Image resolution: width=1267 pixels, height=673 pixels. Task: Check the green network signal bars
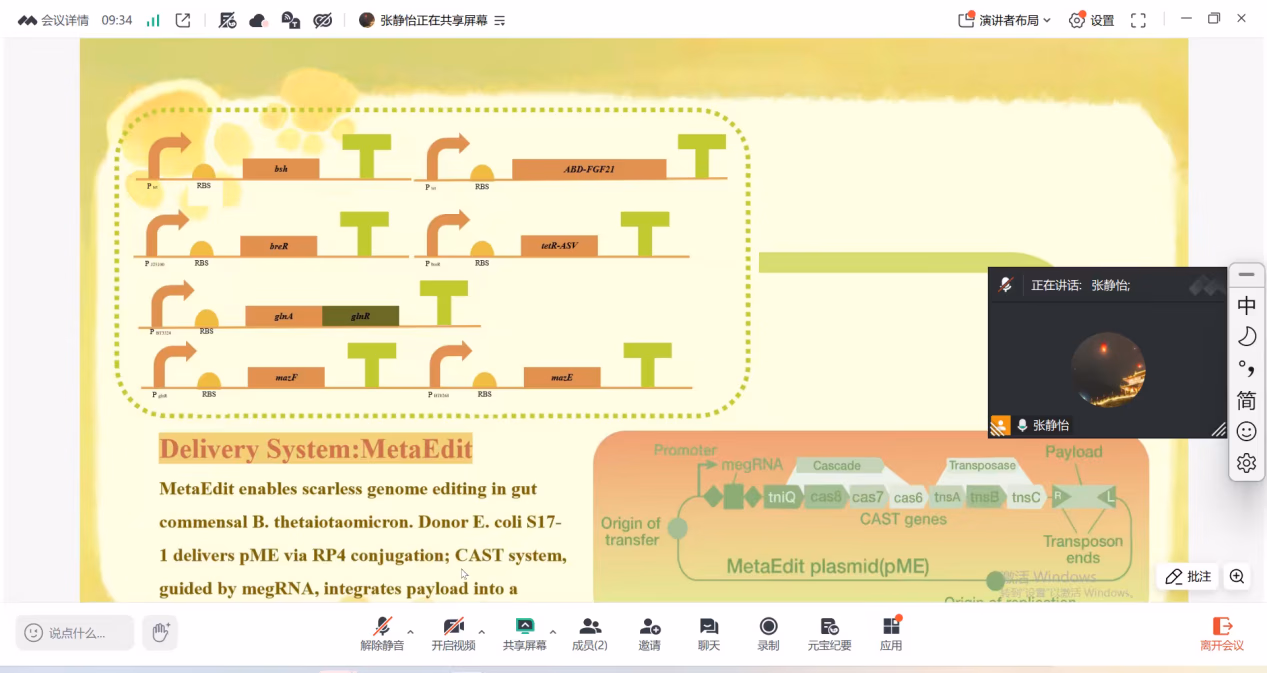[153, 20]
